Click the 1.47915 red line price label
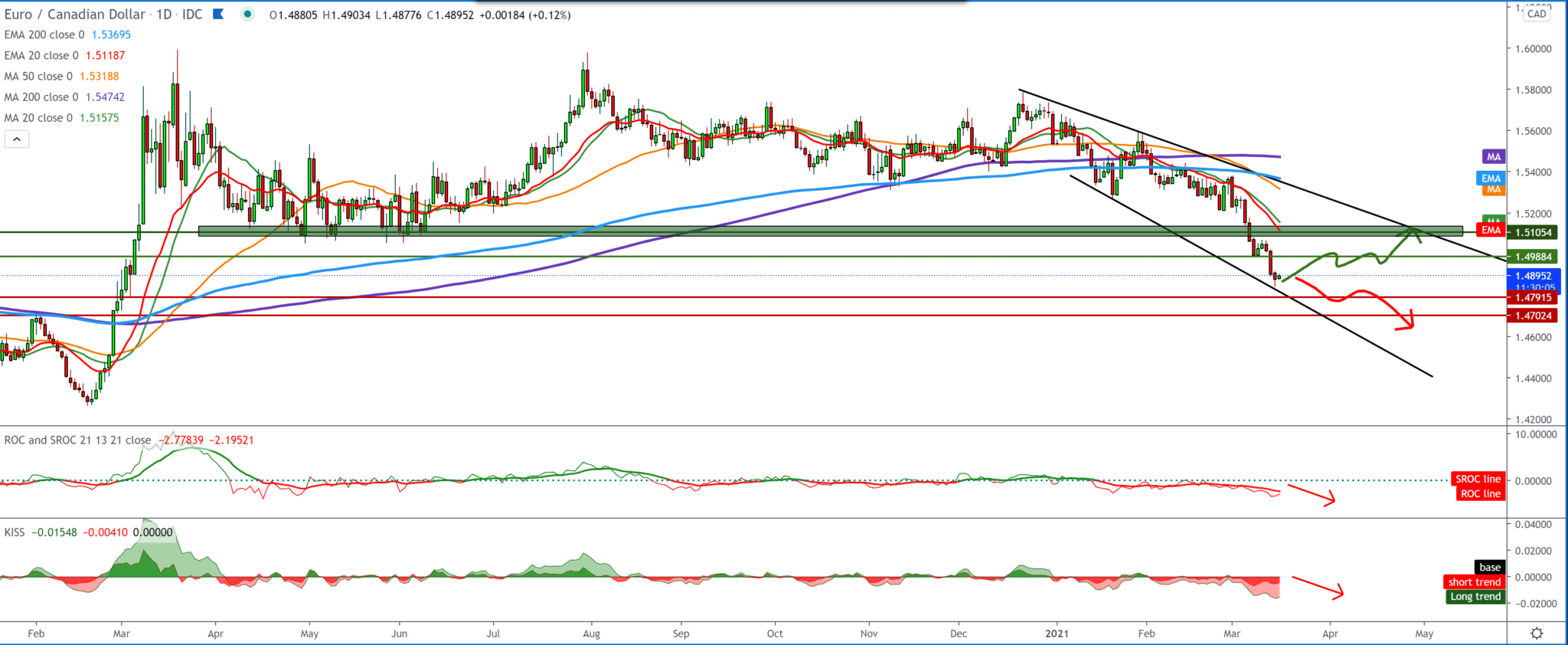This screenshot has width=1568, height=645. point(1534,298)
